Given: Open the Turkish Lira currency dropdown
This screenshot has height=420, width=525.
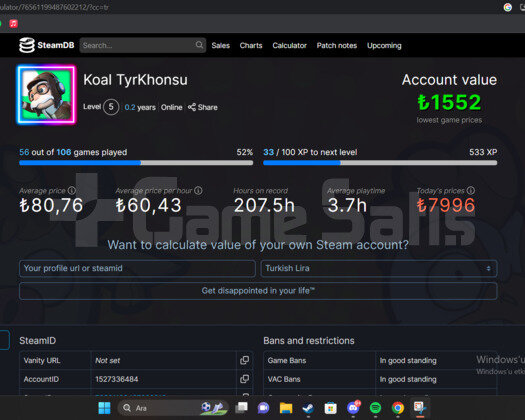Looking at the screenshot, I should (x=379, y=268).
